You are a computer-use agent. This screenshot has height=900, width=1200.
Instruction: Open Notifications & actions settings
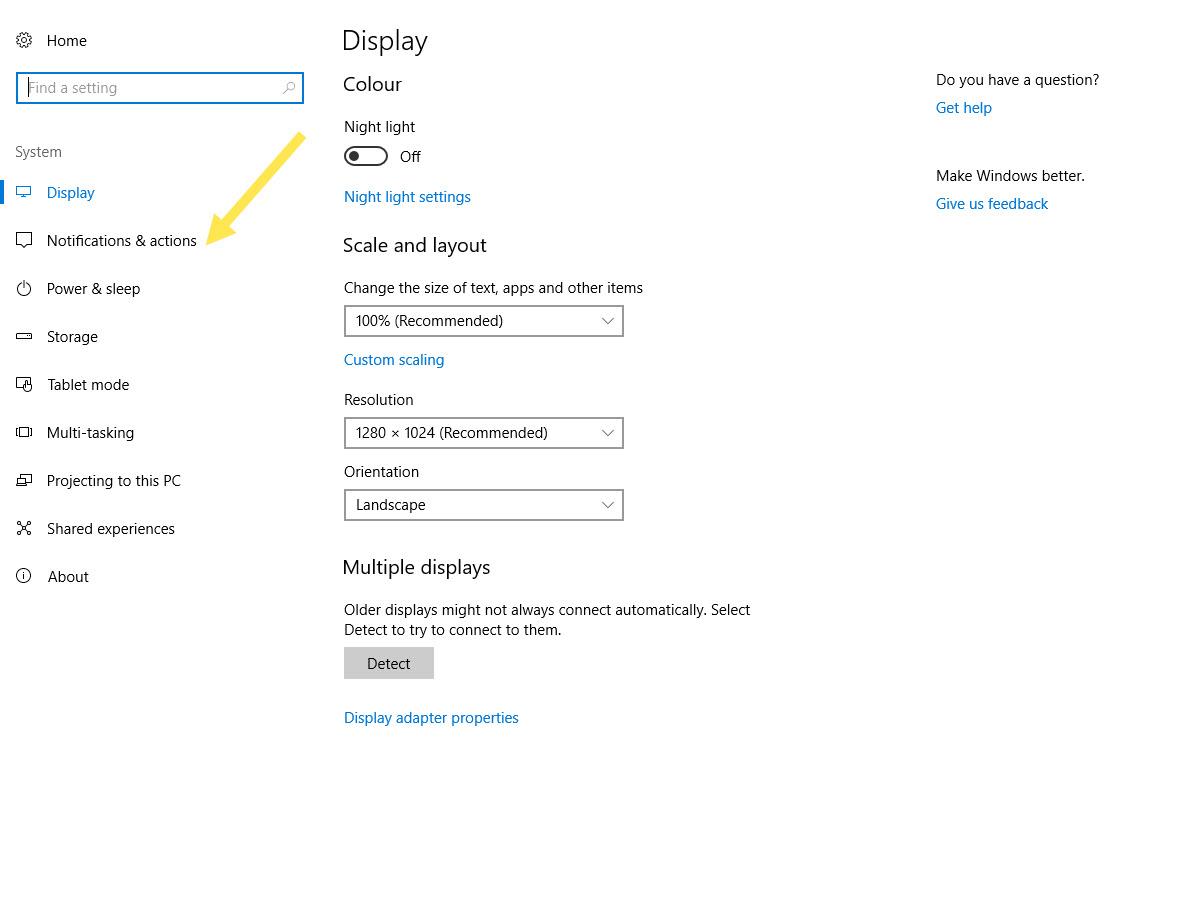coord(122,241)
